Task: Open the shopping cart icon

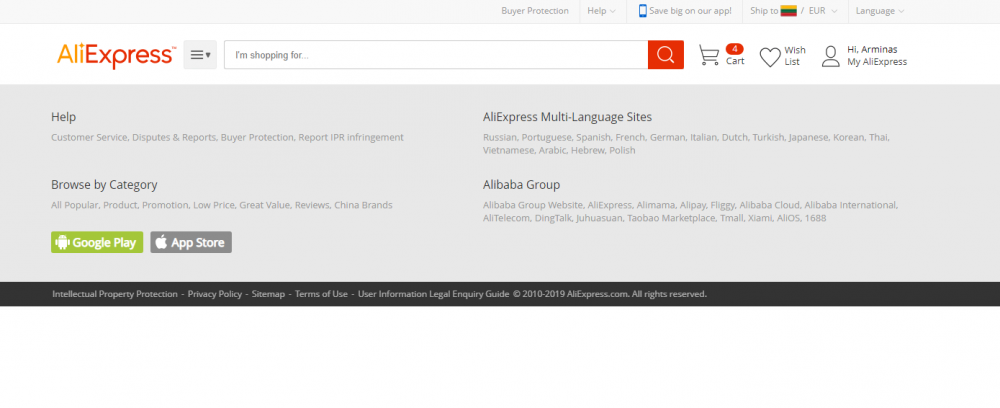Action: click(x=709, y=55)
